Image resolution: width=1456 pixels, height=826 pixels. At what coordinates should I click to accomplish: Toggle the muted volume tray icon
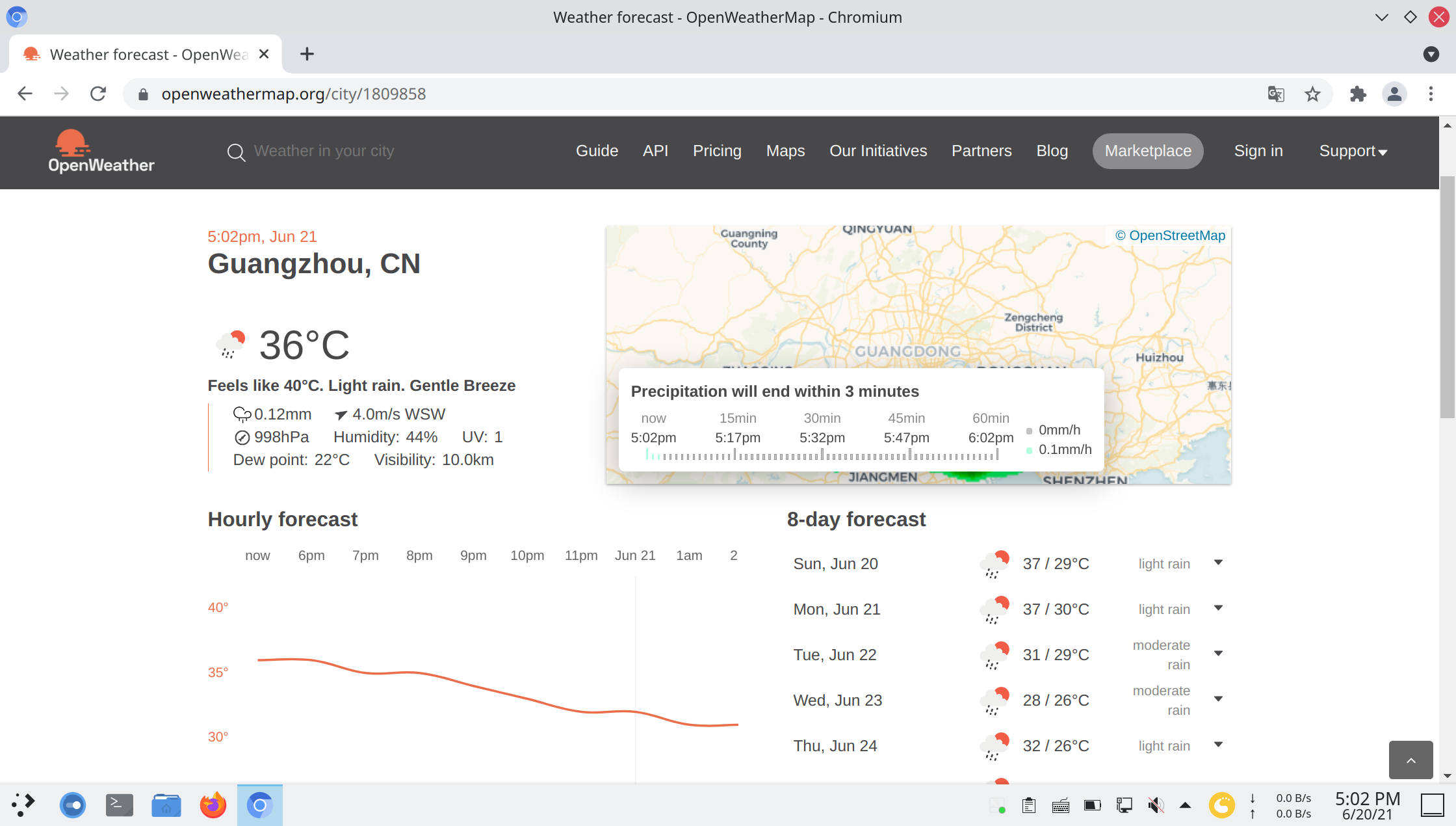point(1155,805)
